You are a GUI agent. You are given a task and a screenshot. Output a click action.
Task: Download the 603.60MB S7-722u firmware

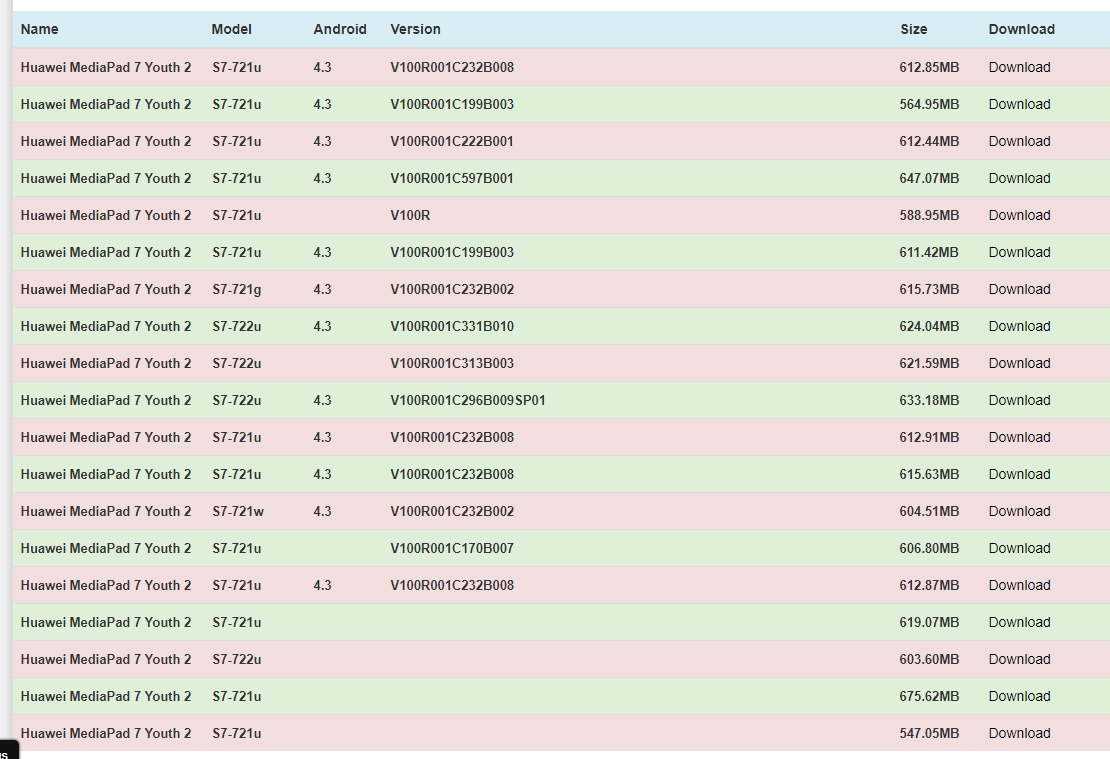point(1019,659)
